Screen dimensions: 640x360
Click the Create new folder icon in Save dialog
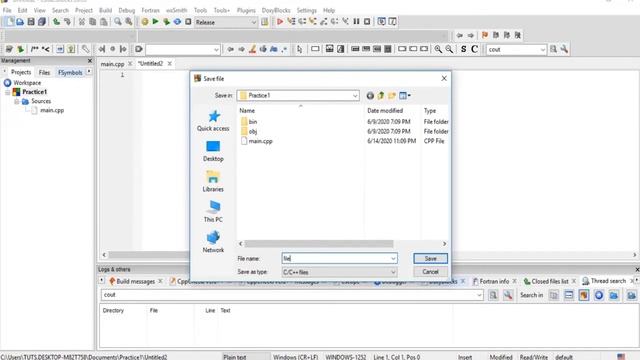point(392,96)
